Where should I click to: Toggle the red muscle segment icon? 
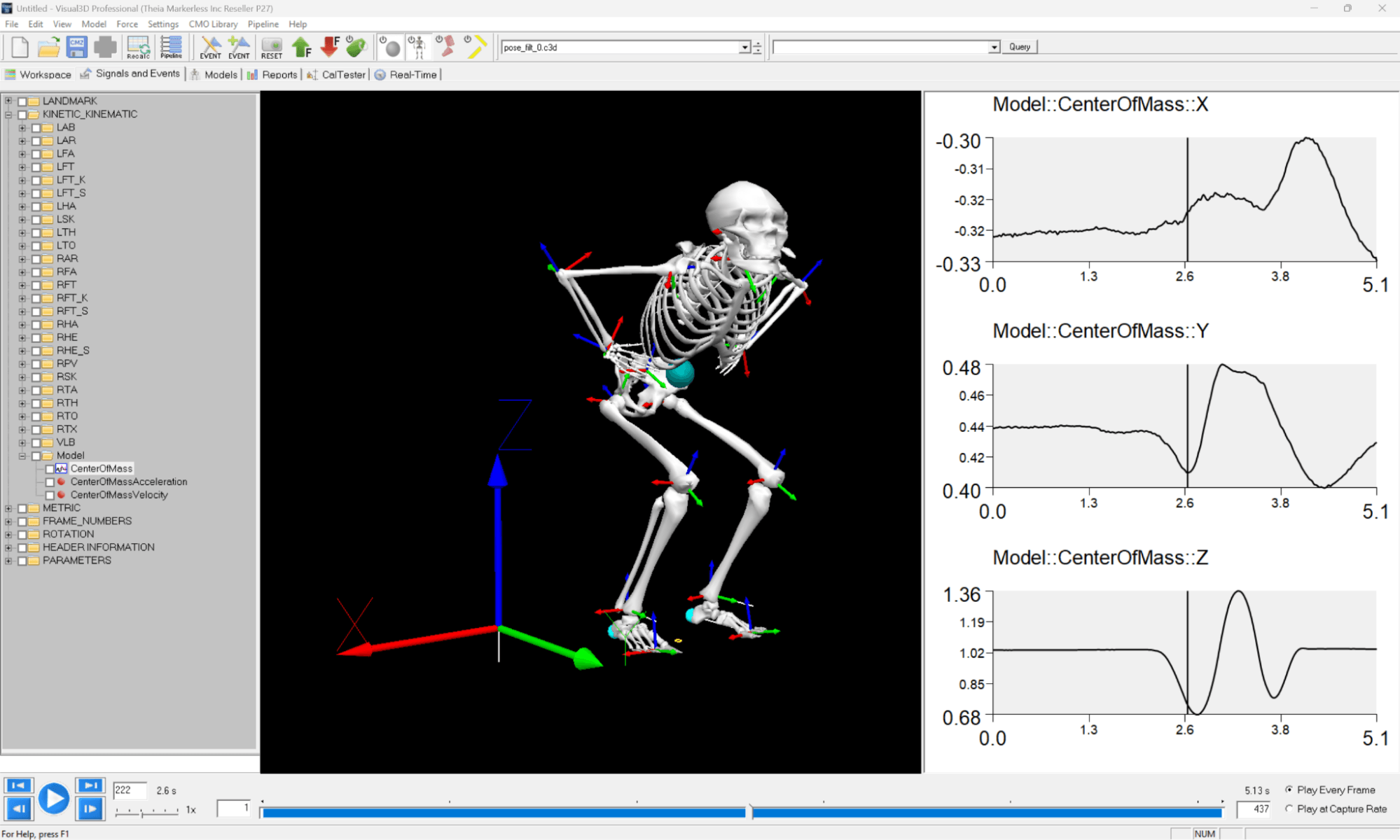coord(445,47)
